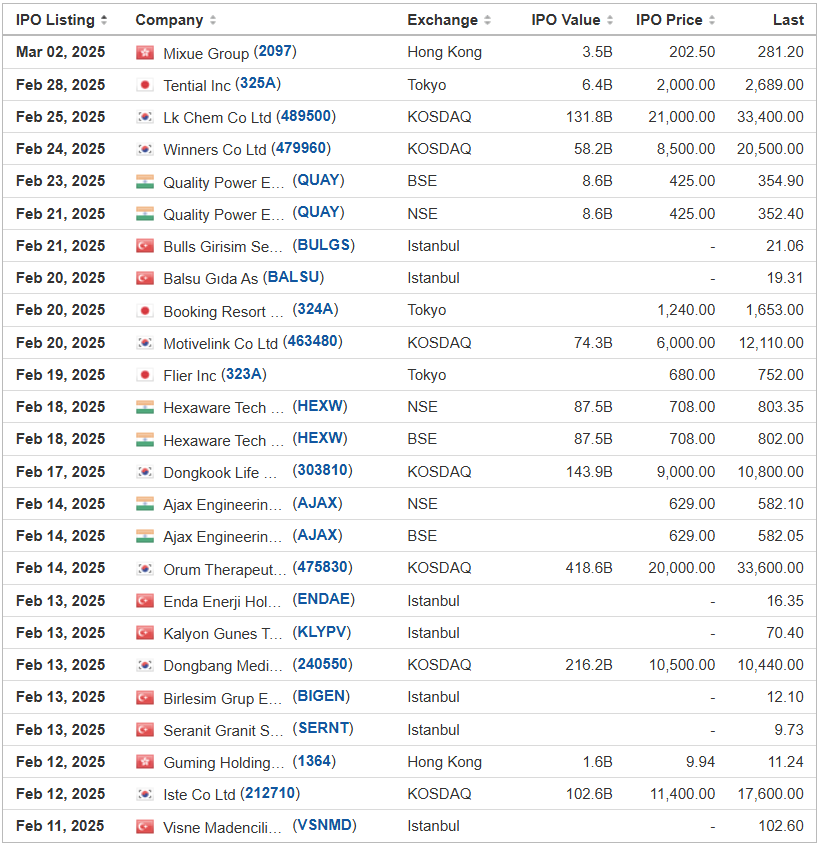Open ticker 325A link
Viewport: 820px width, 847px height.
click(258, 83)
